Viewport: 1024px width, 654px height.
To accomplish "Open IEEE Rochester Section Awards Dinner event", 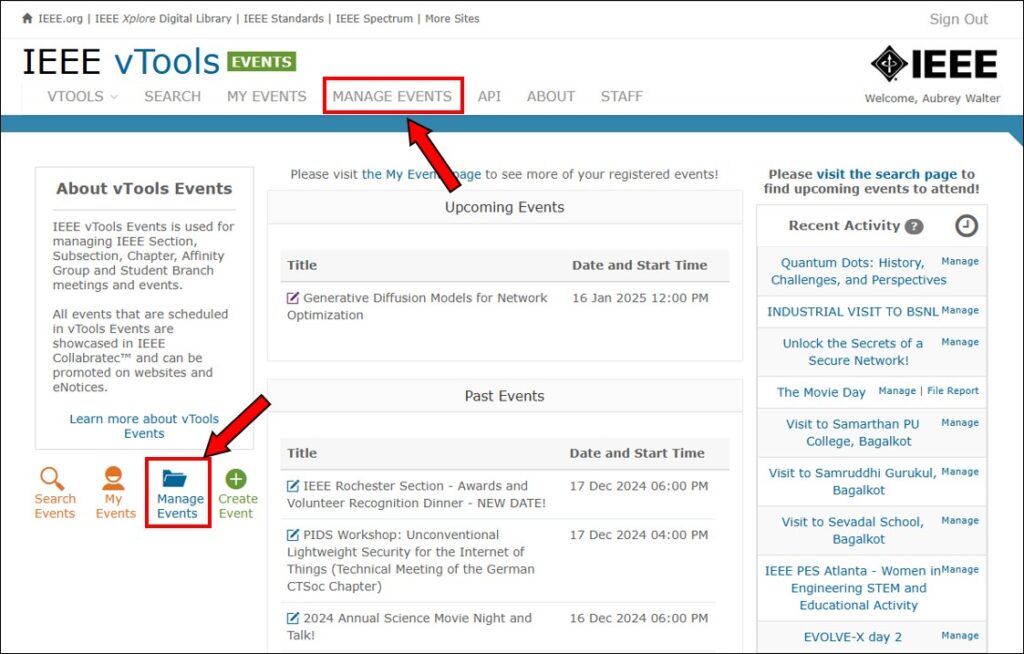I will [x=416, y=495].
